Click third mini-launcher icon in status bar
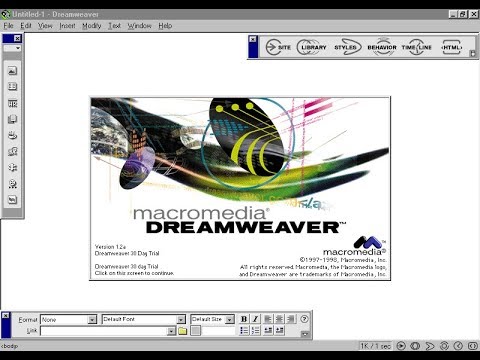 430,346
